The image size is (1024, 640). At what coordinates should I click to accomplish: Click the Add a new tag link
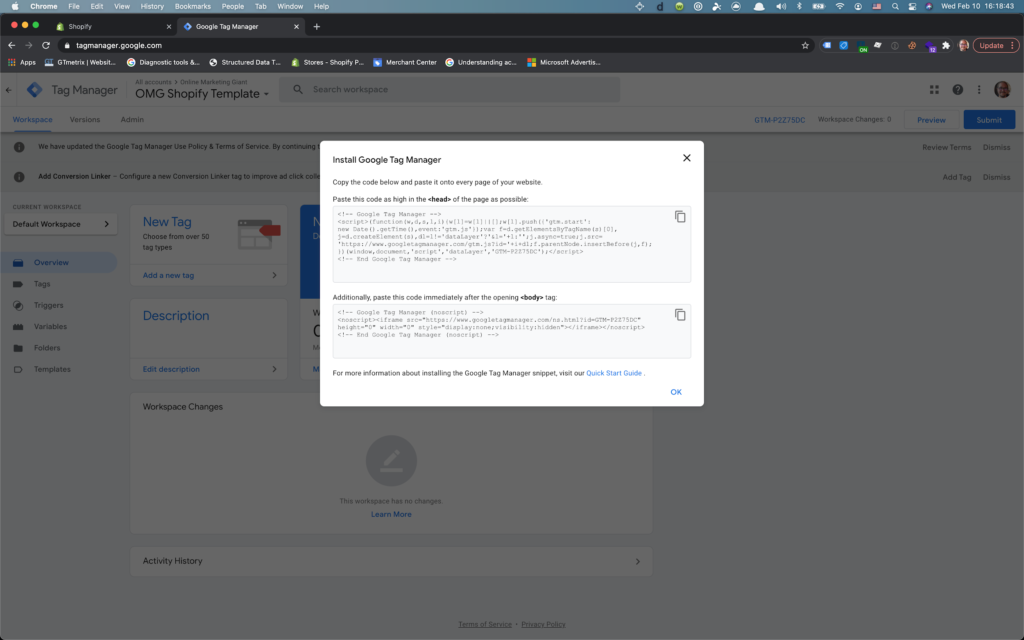(x=168, y=275)
